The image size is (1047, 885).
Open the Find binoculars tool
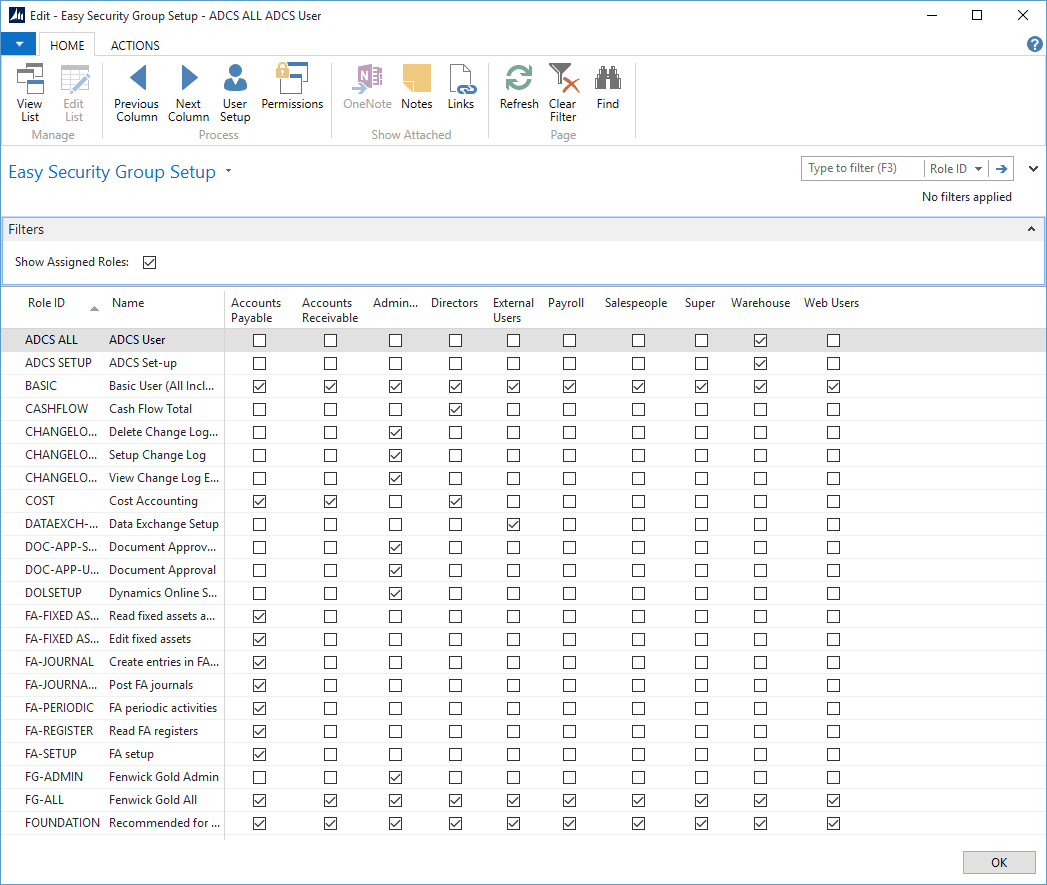point(608,87)
